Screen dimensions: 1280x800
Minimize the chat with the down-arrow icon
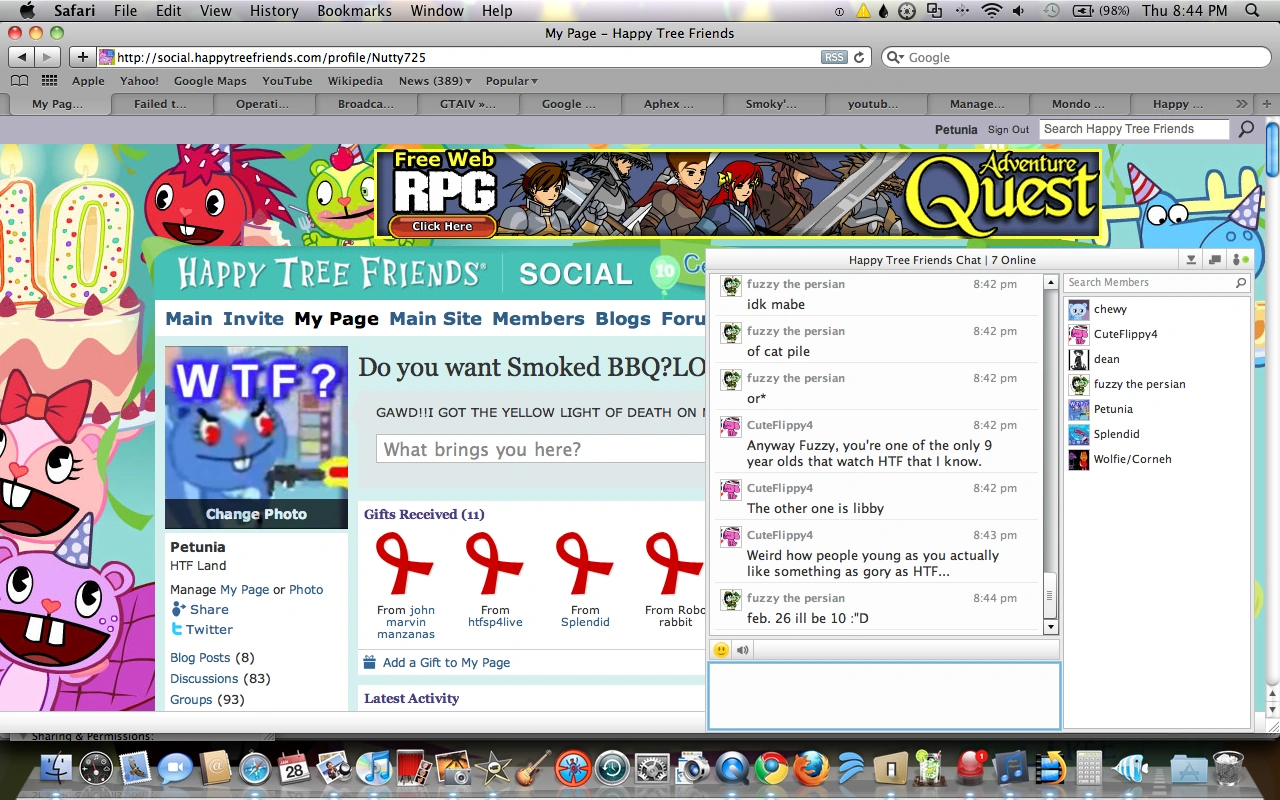coord(1191,260)
